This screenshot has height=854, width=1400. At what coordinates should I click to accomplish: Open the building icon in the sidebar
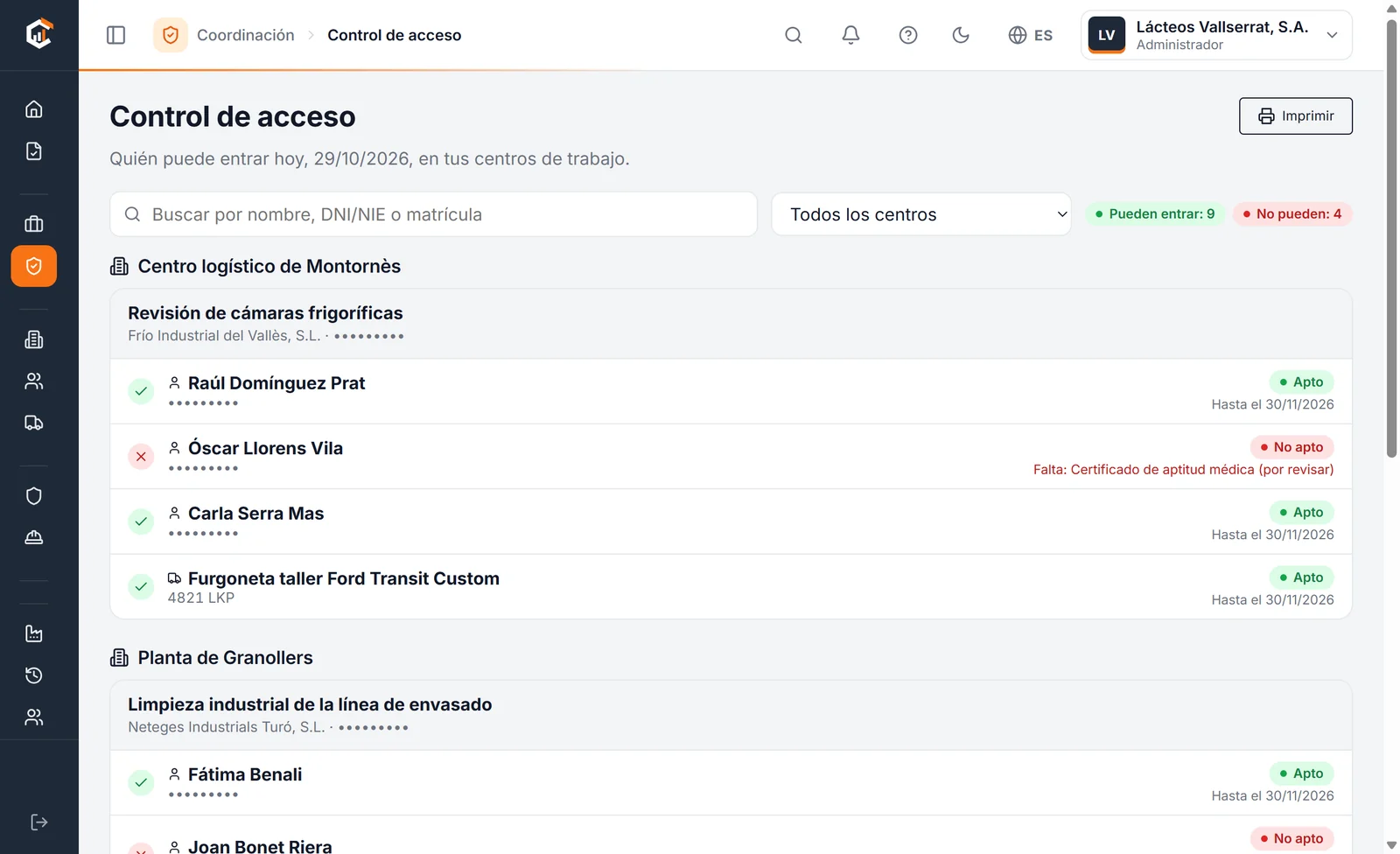pyautogui.click(x=34, y=339)
